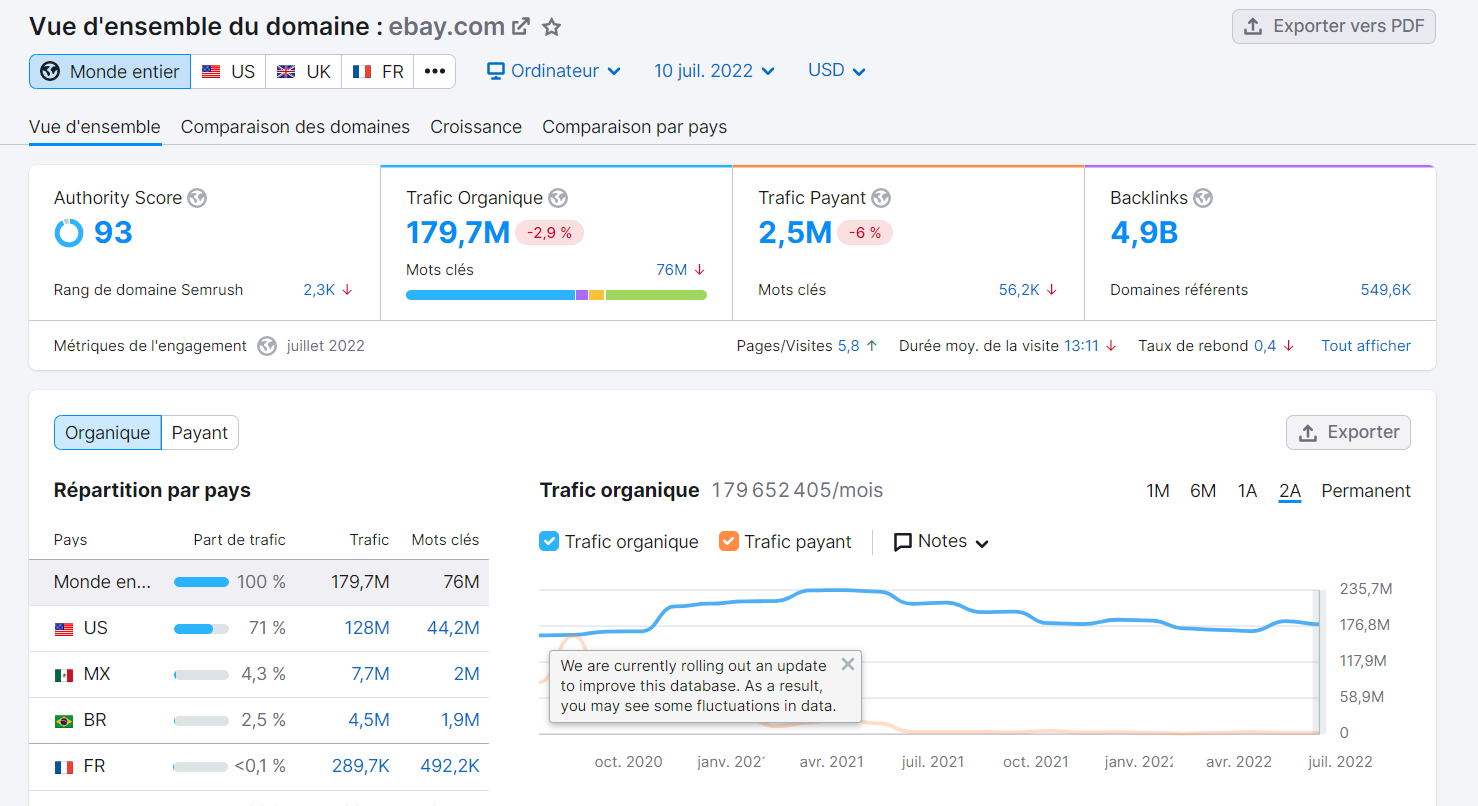Screen dimensions: 1478x806
Task: Dismiss the database update notification
Action: click(x=847, y=663)
